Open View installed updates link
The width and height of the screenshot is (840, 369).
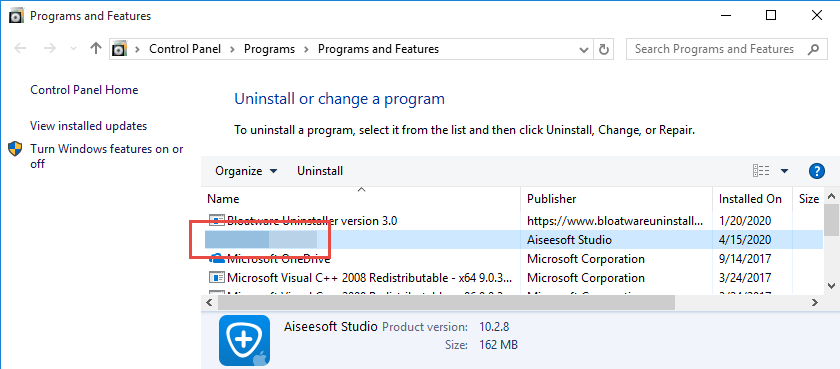tap(88, 126)
